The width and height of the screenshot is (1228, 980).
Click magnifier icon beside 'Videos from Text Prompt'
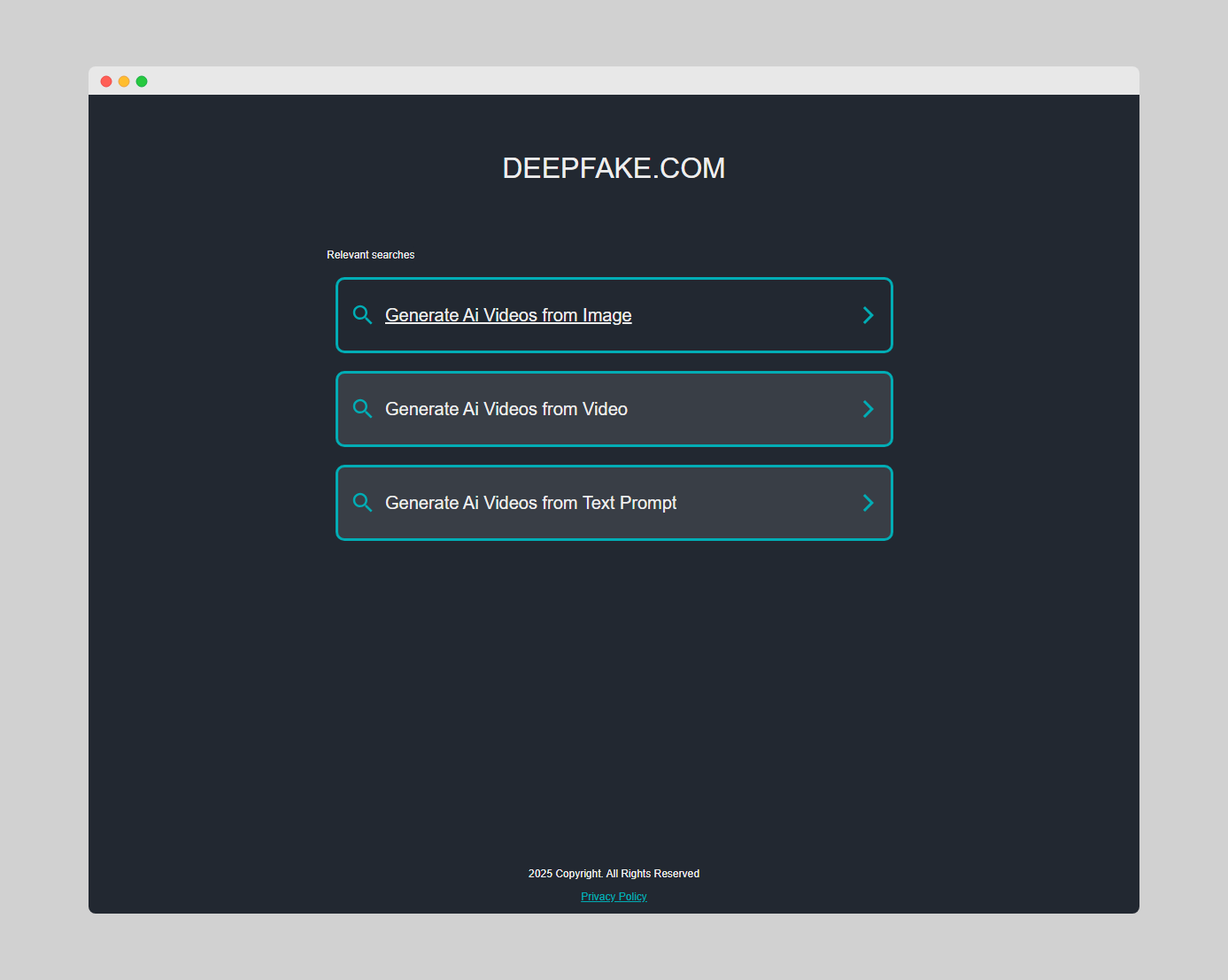[x=362, y=503]
